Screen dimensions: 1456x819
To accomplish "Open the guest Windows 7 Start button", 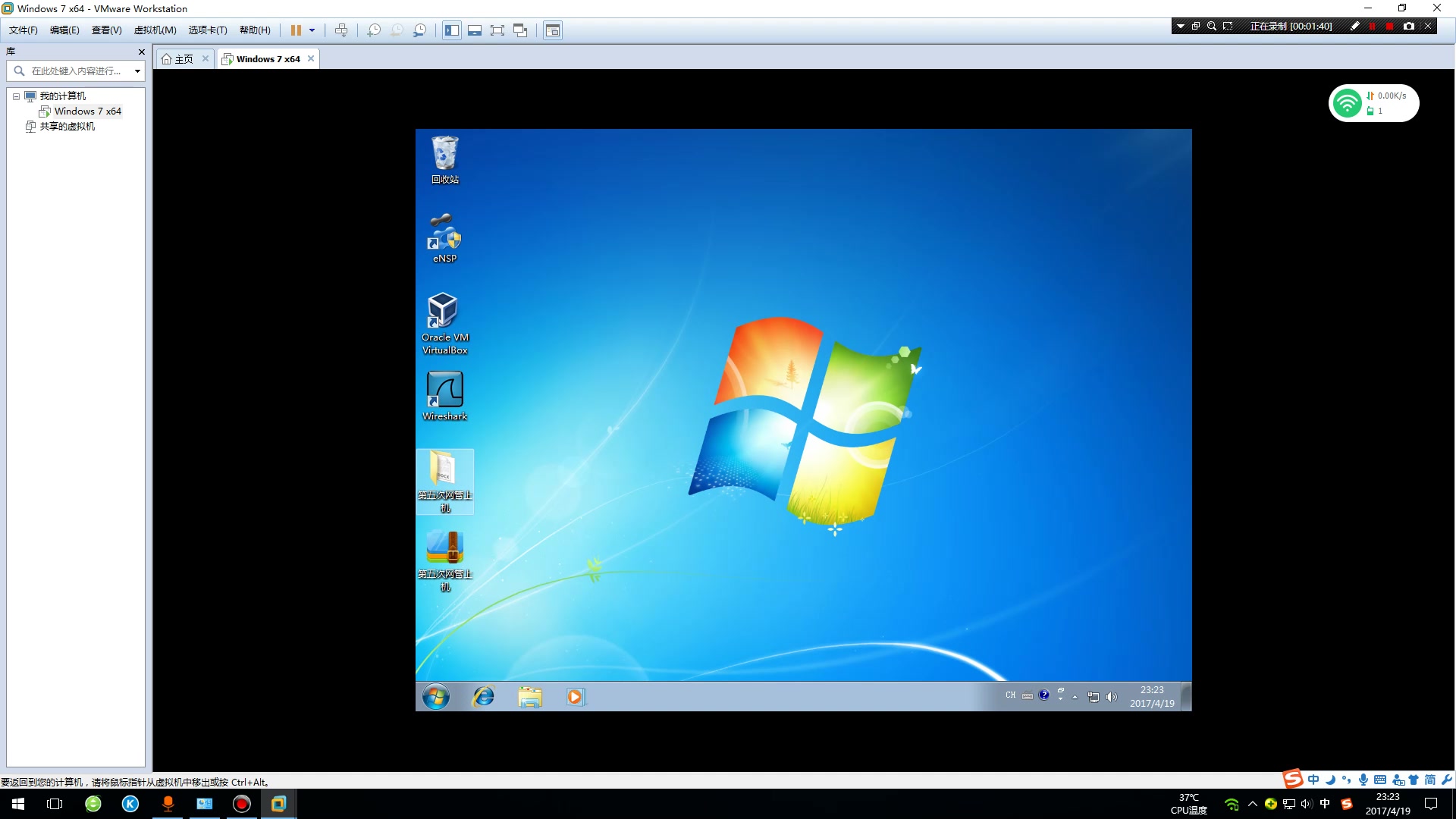I will coord(436,696).
